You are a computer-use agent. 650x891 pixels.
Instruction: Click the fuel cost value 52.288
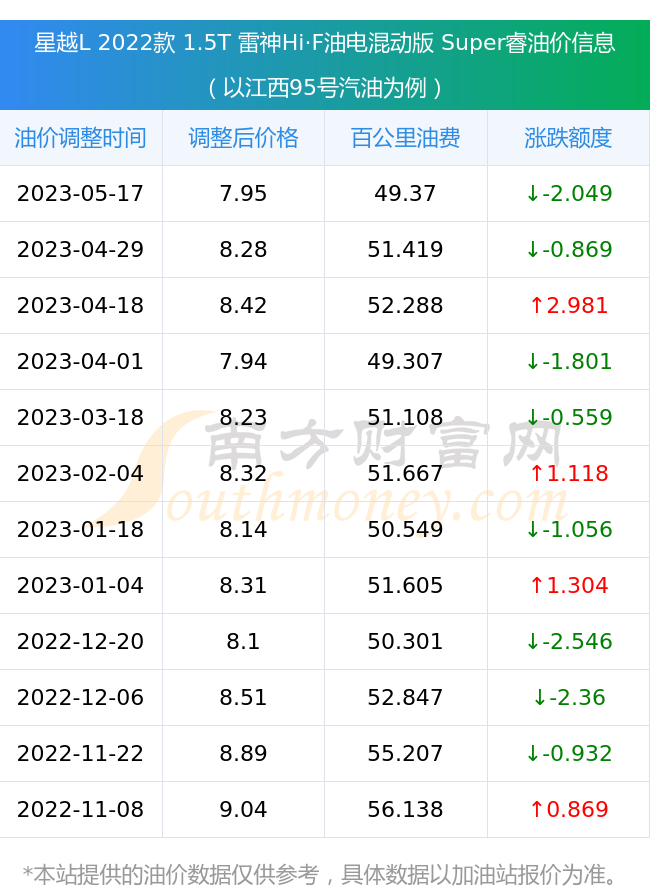(405, 305)
